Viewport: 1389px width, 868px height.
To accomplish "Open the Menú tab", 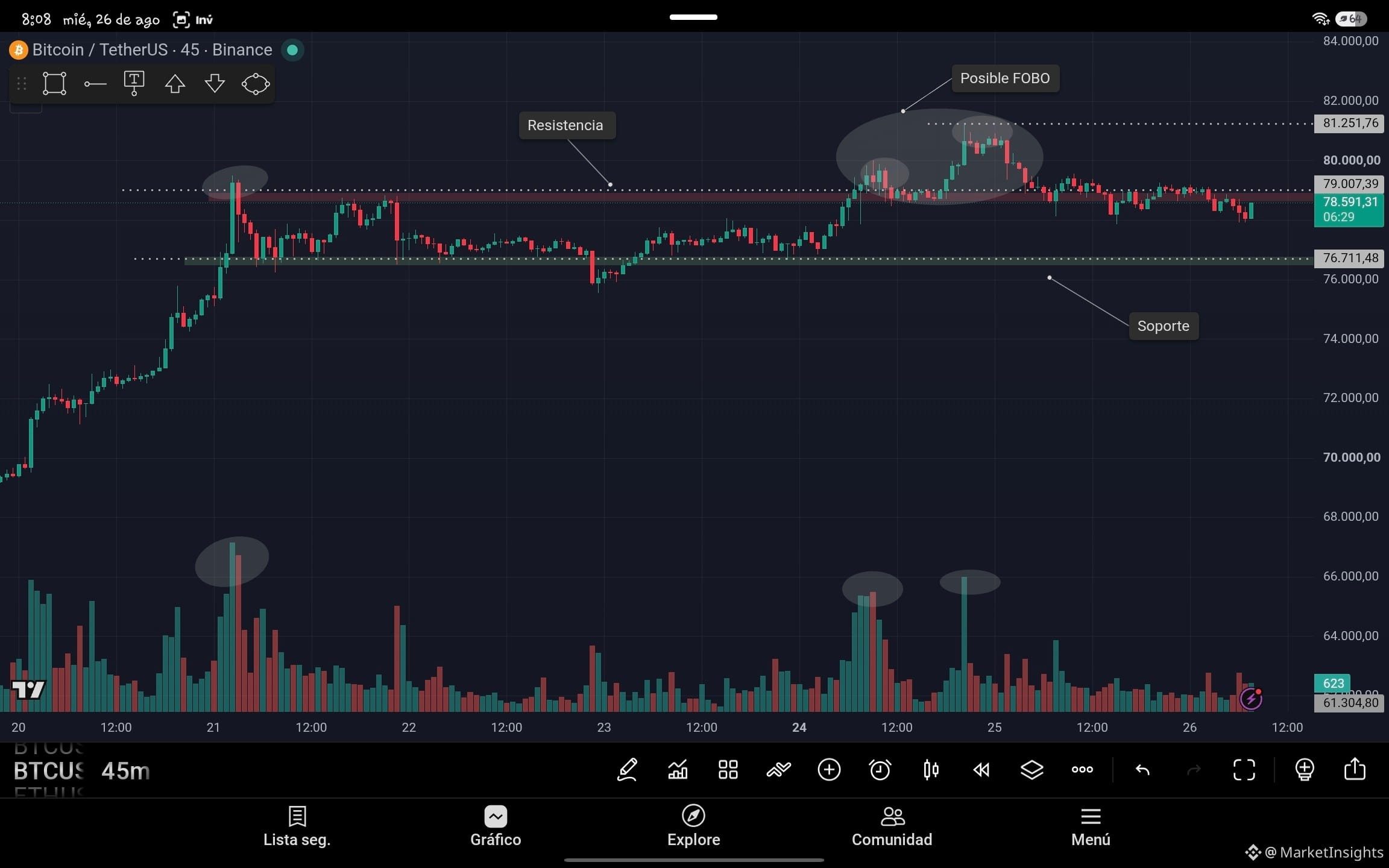I will coord(1091,826).
